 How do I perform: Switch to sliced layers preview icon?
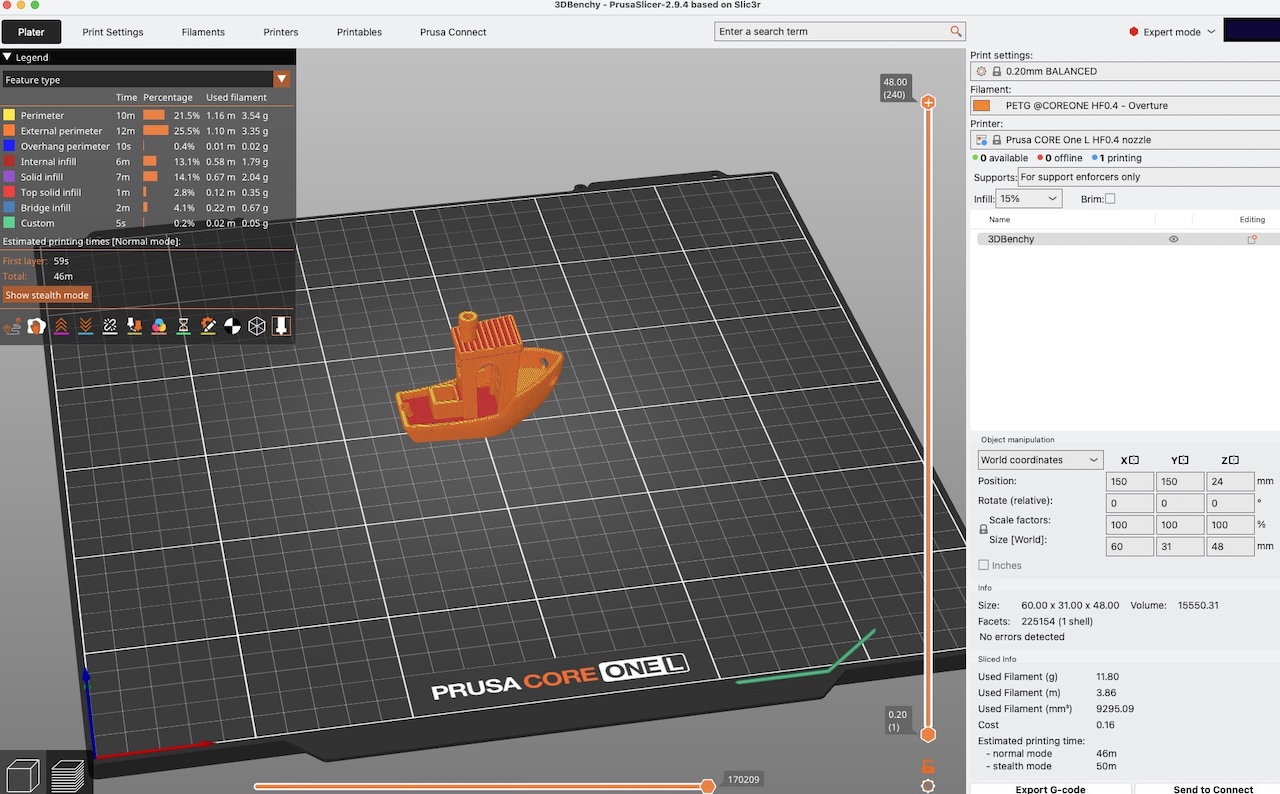coord(68,774)
